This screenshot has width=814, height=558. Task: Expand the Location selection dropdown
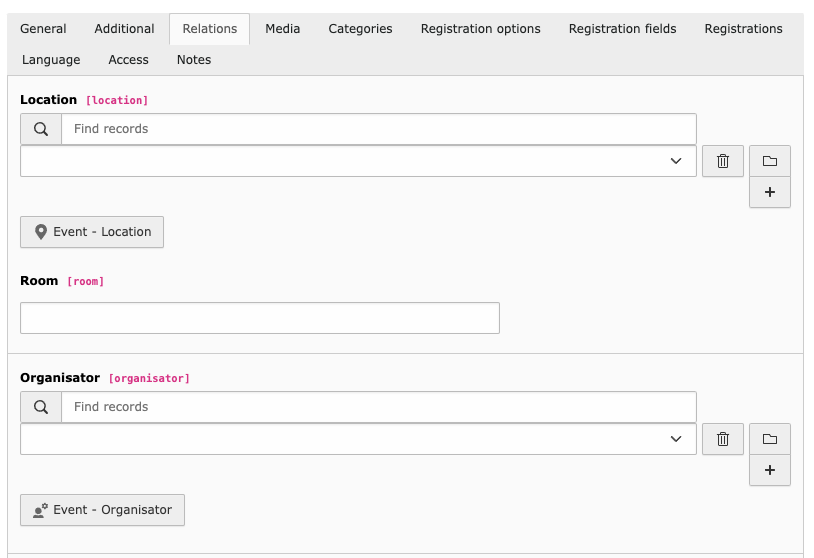pos(358,161)
